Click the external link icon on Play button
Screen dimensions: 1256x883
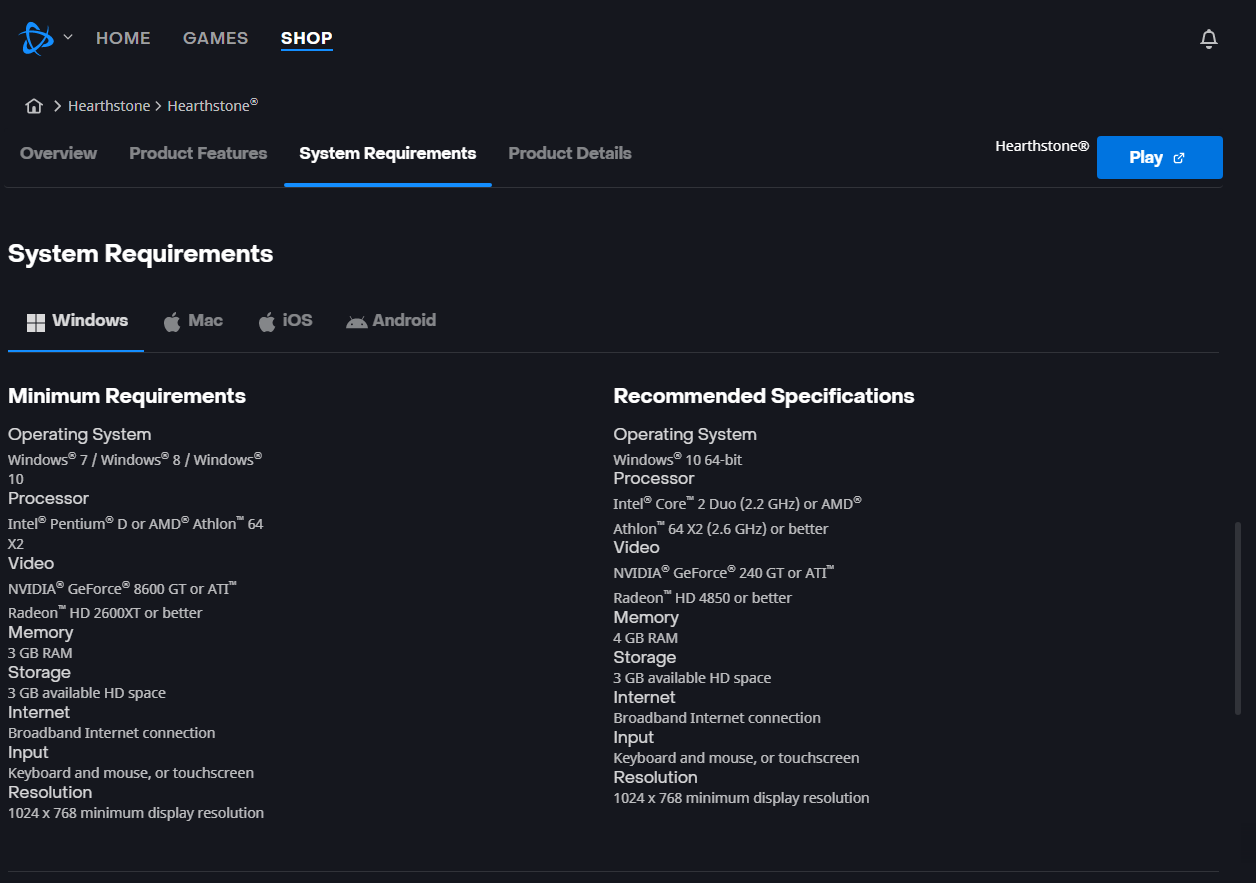tap(1179, 158)
